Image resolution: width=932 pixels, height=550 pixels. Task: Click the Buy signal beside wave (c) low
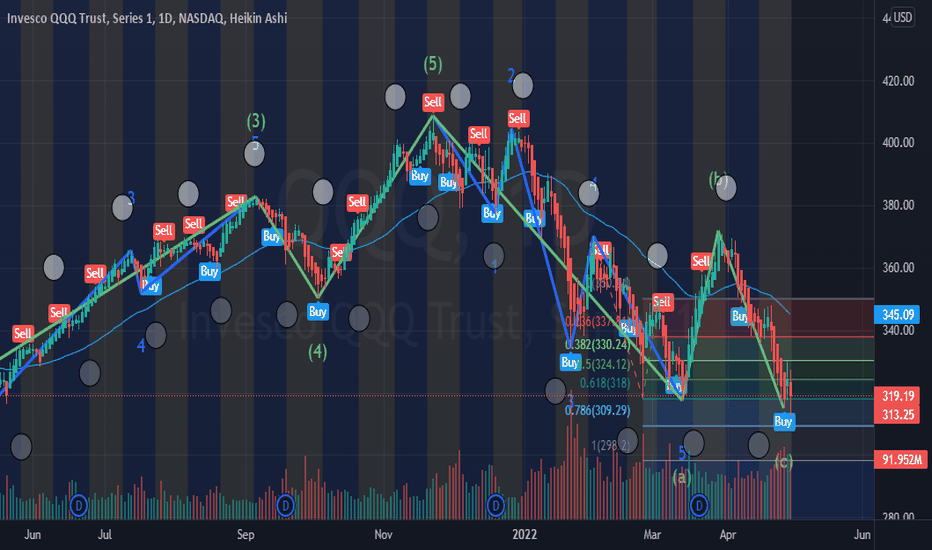tap(783, 422)
